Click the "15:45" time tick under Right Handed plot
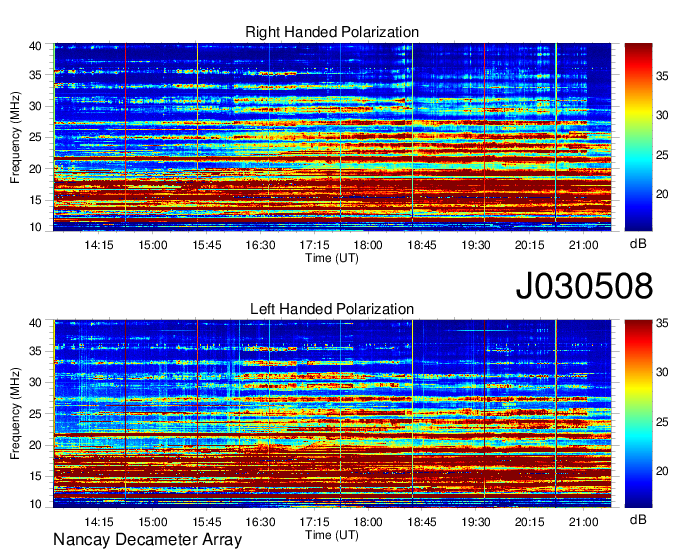680x552 pixels. [x=206, y=245]
